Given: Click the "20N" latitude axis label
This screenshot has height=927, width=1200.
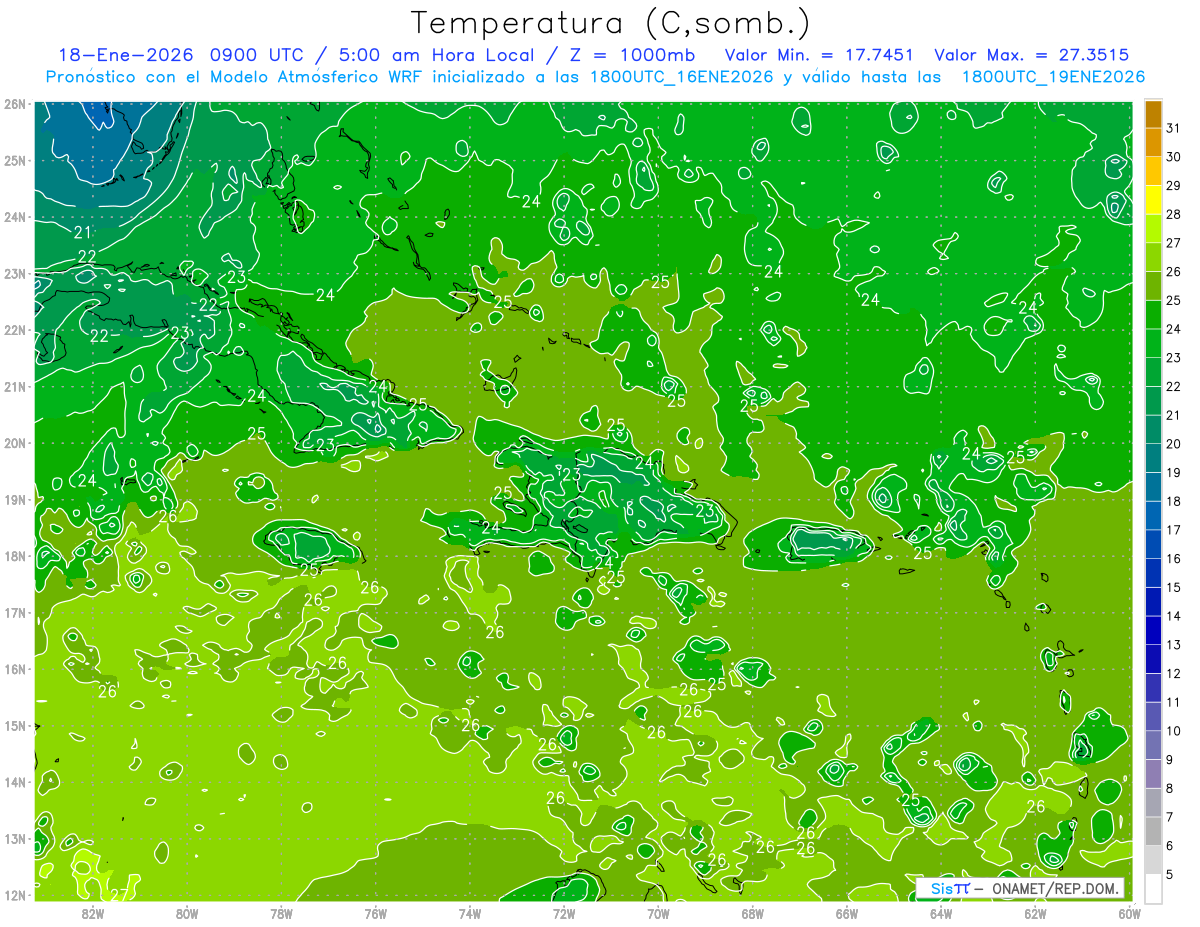Looking at the screenshot, I should [14, 443].
